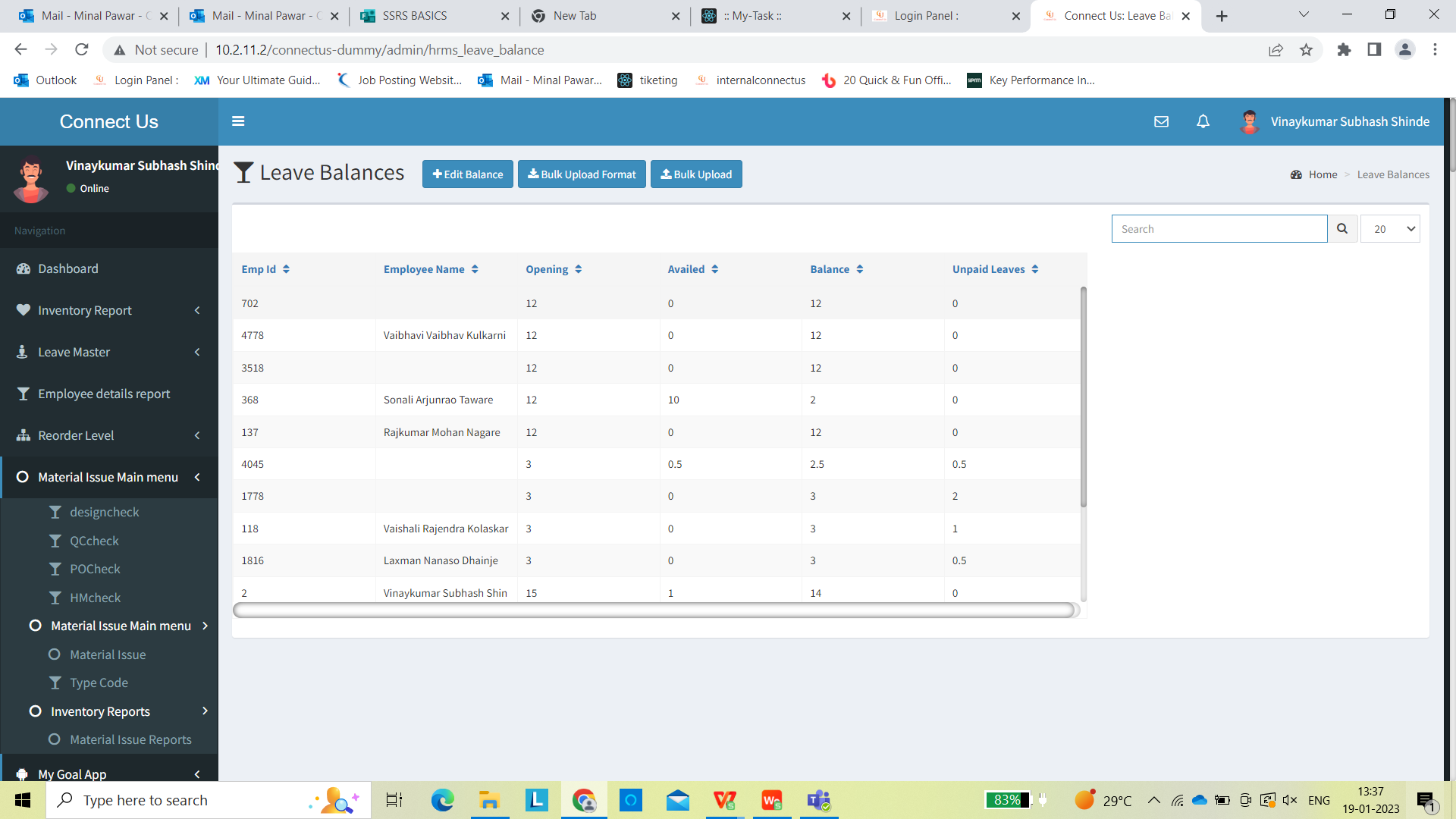The image size is (1456, 819).
Task: Open the Home breadcrumb link
Action: click(x=1323, y=174)
